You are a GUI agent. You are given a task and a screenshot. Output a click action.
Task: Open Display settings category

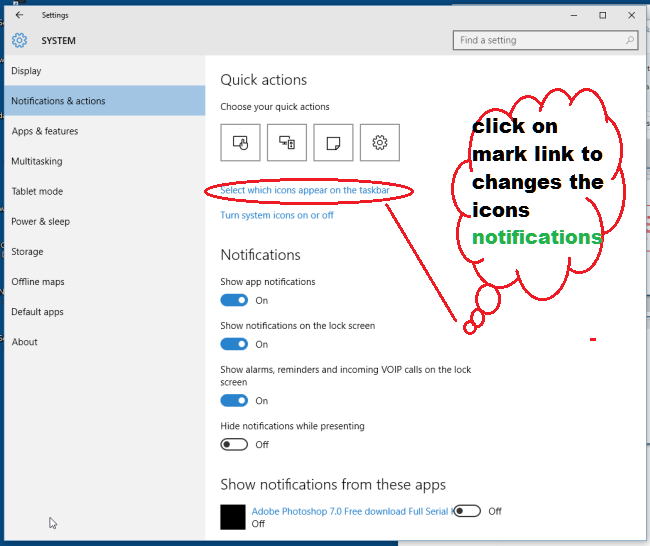(x=104, y=71)
